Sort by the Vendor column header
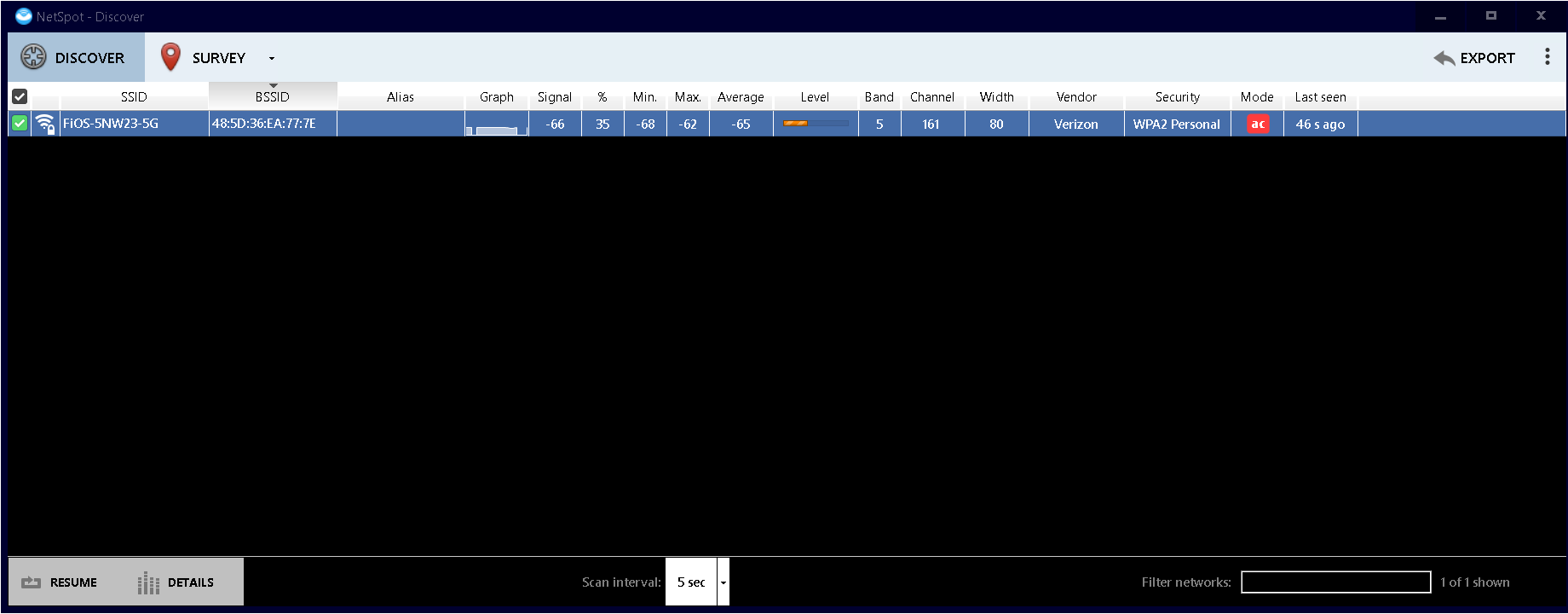The width and height of the screenshot is (1568, 614). click(1076, 97)
